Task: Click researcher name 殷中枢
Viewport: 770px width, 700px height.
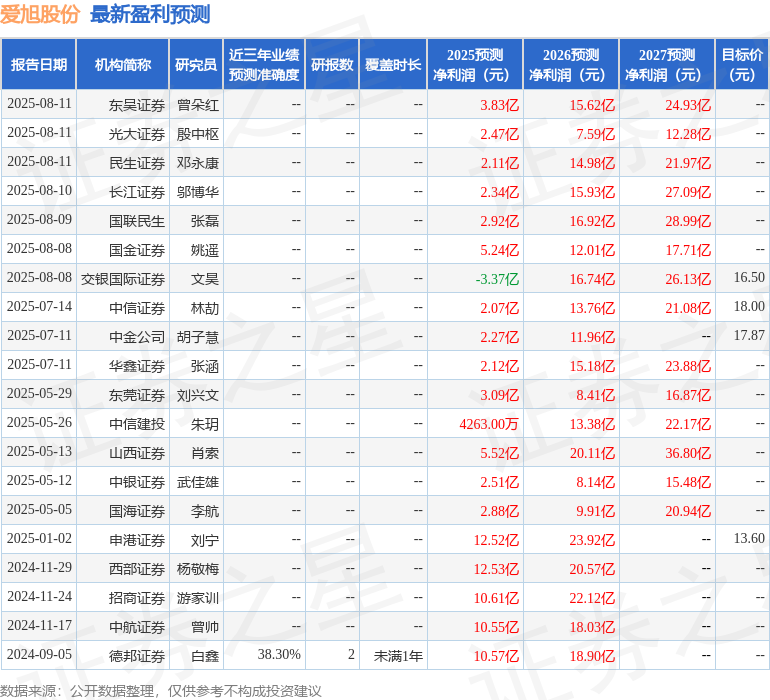Action: click(197, 134)
